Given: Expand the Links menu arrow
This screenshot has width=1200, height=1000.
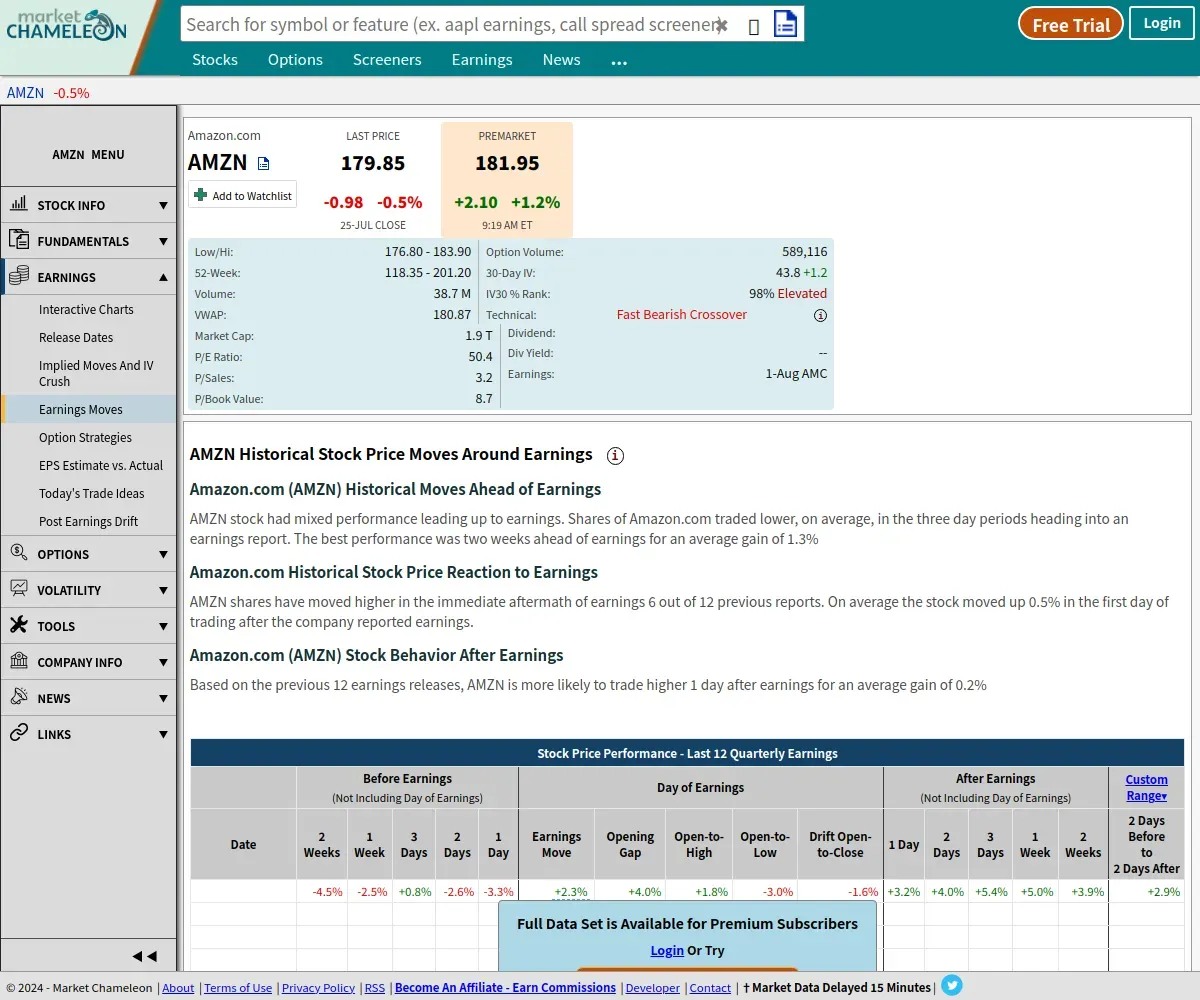Looking at the screenshot, I should [x=163, y=735].
